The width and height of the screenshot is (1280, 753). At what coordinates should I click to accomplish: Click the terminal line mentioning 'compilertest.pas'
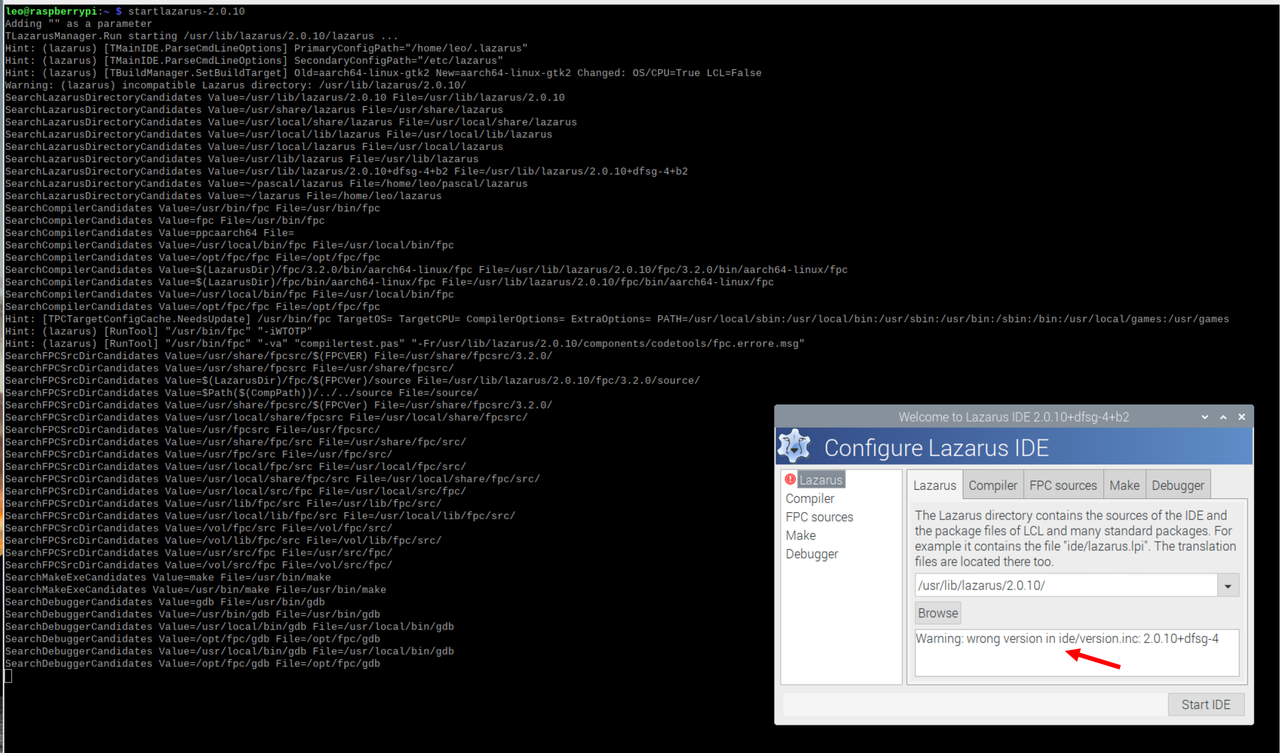point(405,343)
